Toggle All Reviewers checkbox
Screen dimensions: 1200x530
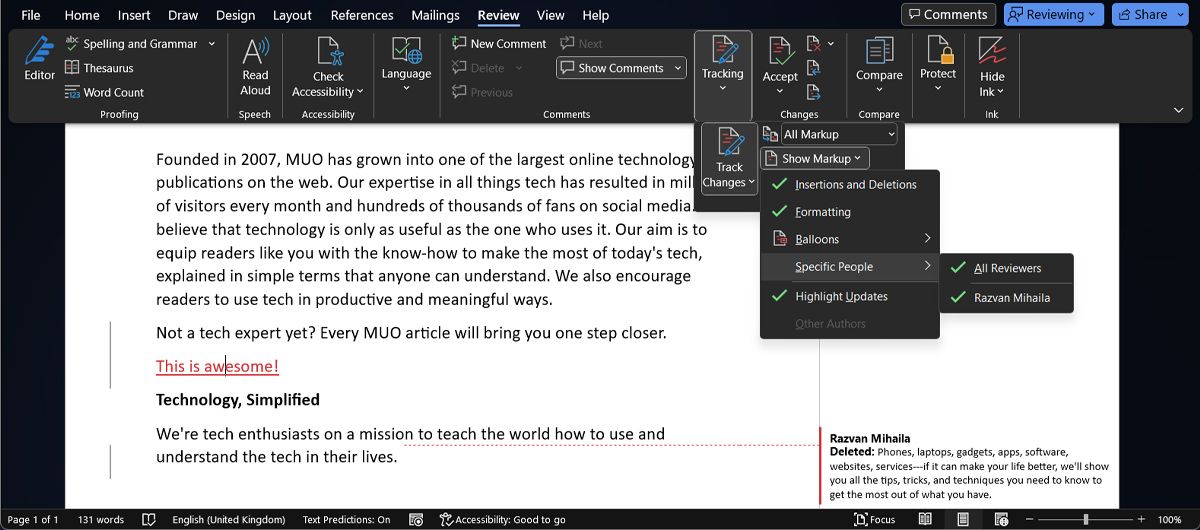[x=1006, y=268]
